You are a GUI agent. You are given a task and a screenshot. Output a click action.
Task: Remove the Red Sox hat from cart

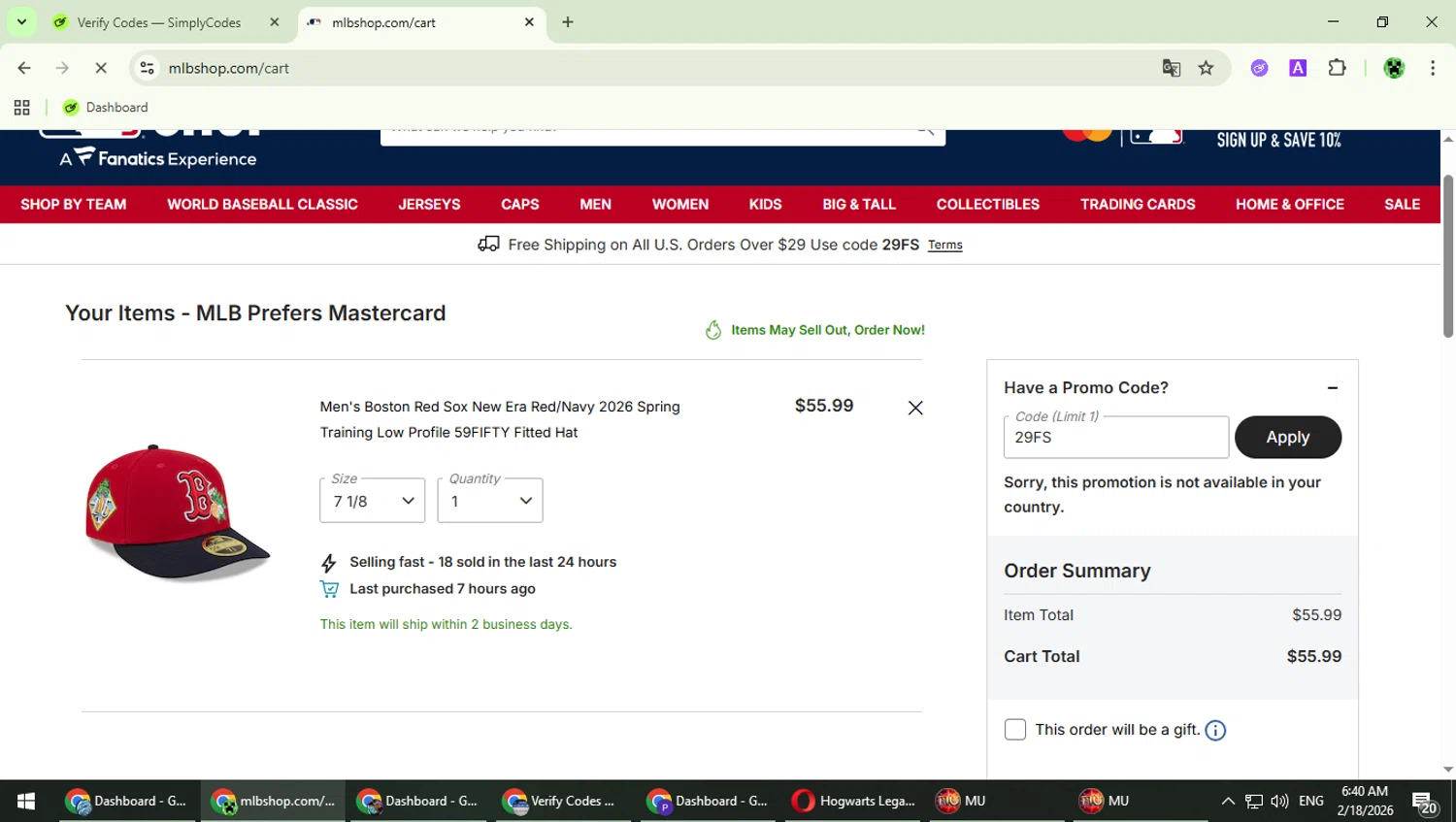click(915, 409)
